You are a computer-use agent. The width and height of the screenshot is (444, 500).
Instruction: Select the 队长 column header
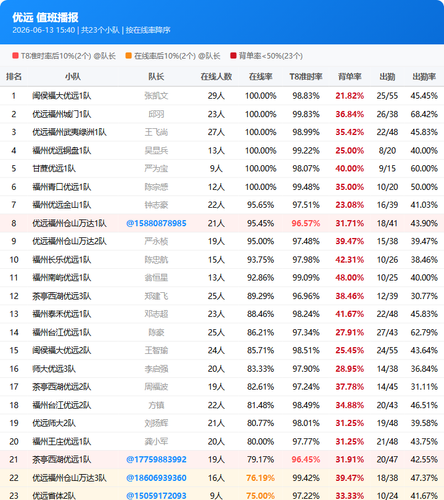coord(156,77)
